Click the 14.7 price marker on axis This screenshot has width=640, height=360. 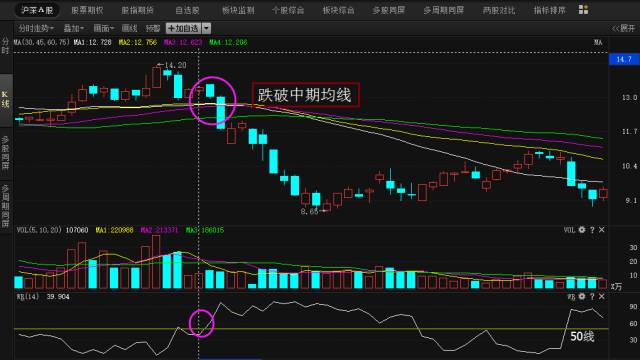[x=624, y=60]
